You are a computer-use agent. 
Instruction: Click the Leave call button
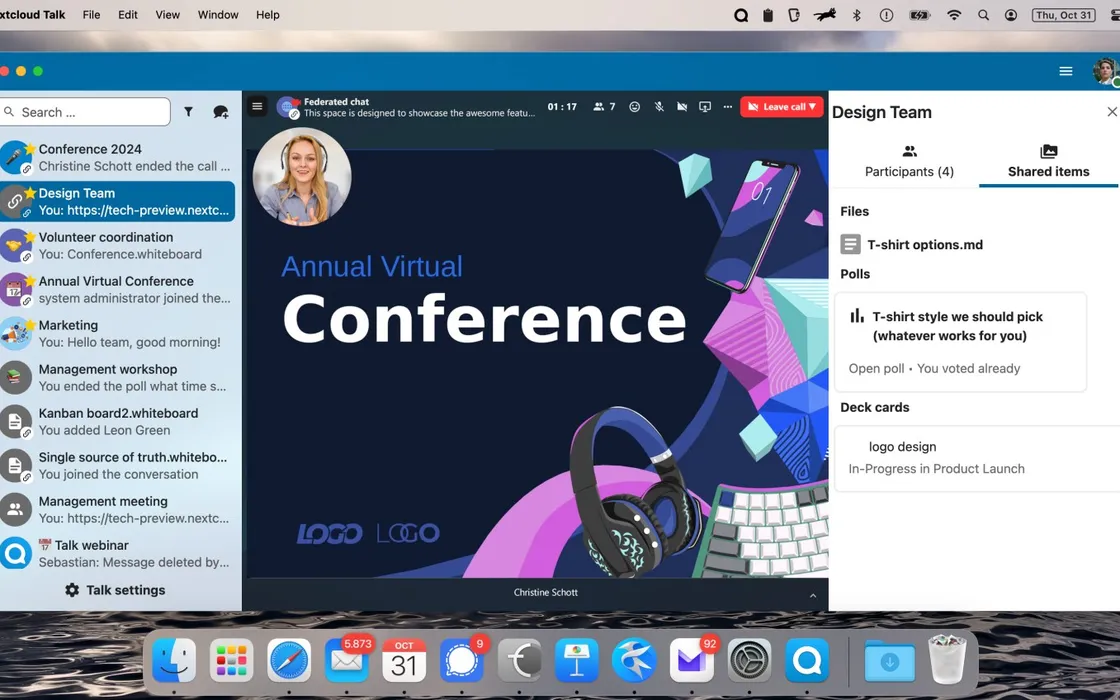coord(781,106)
